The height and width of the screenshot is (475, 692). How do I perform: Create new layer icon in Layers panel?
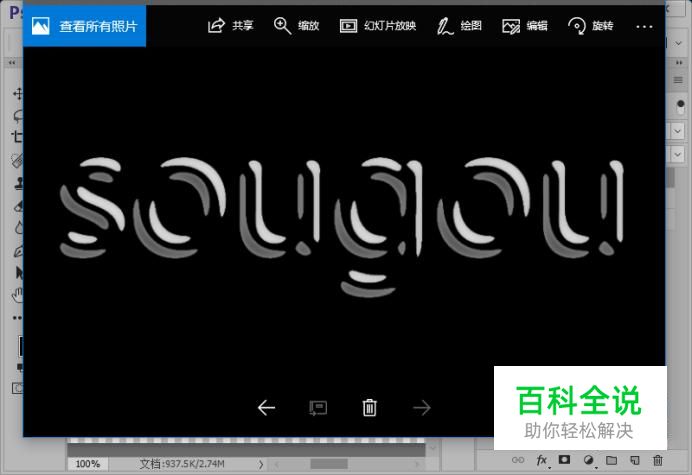(635, 460)
